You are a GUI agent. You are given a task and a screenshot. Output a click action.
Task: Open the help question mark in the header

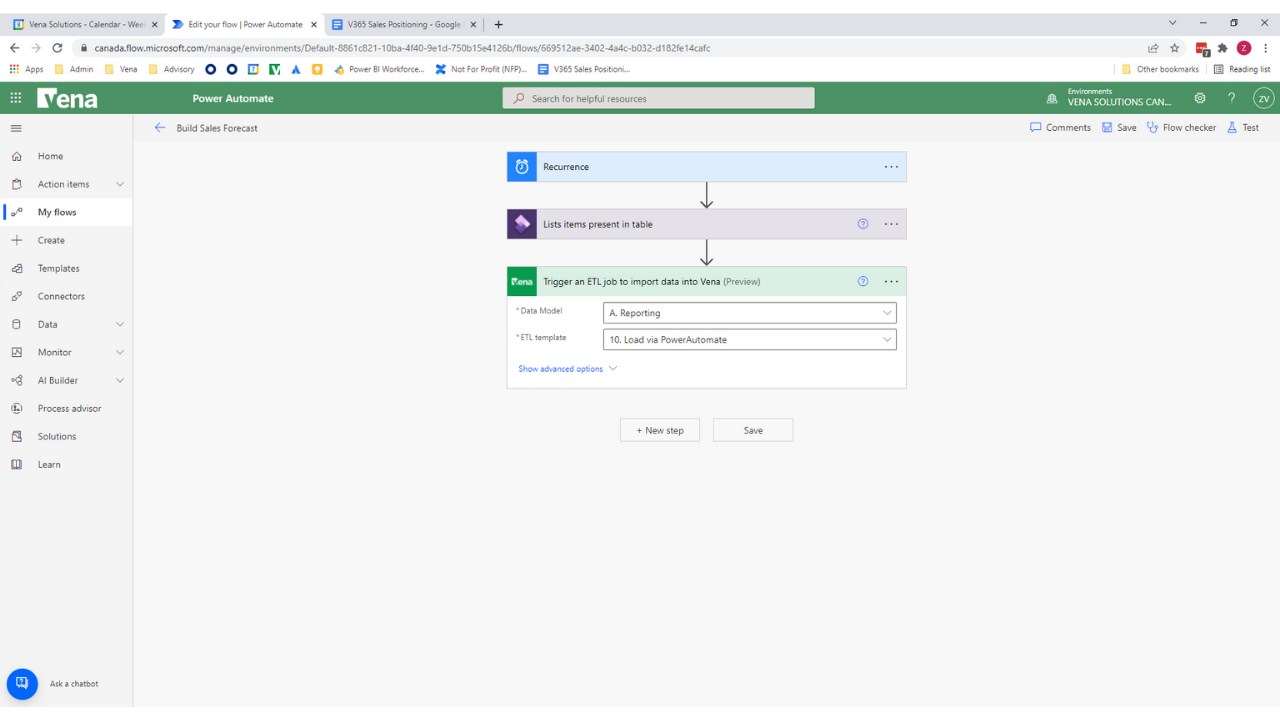1231,98
